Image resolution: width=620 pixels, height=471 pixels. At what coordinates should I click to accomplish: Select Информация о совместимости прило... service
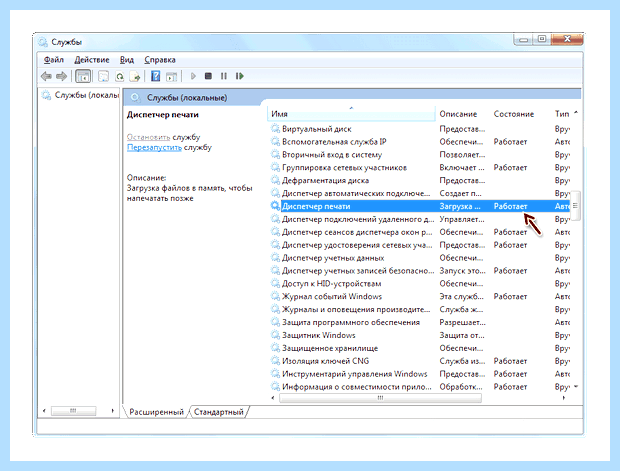pyautogui.click(x=357, y=387)
